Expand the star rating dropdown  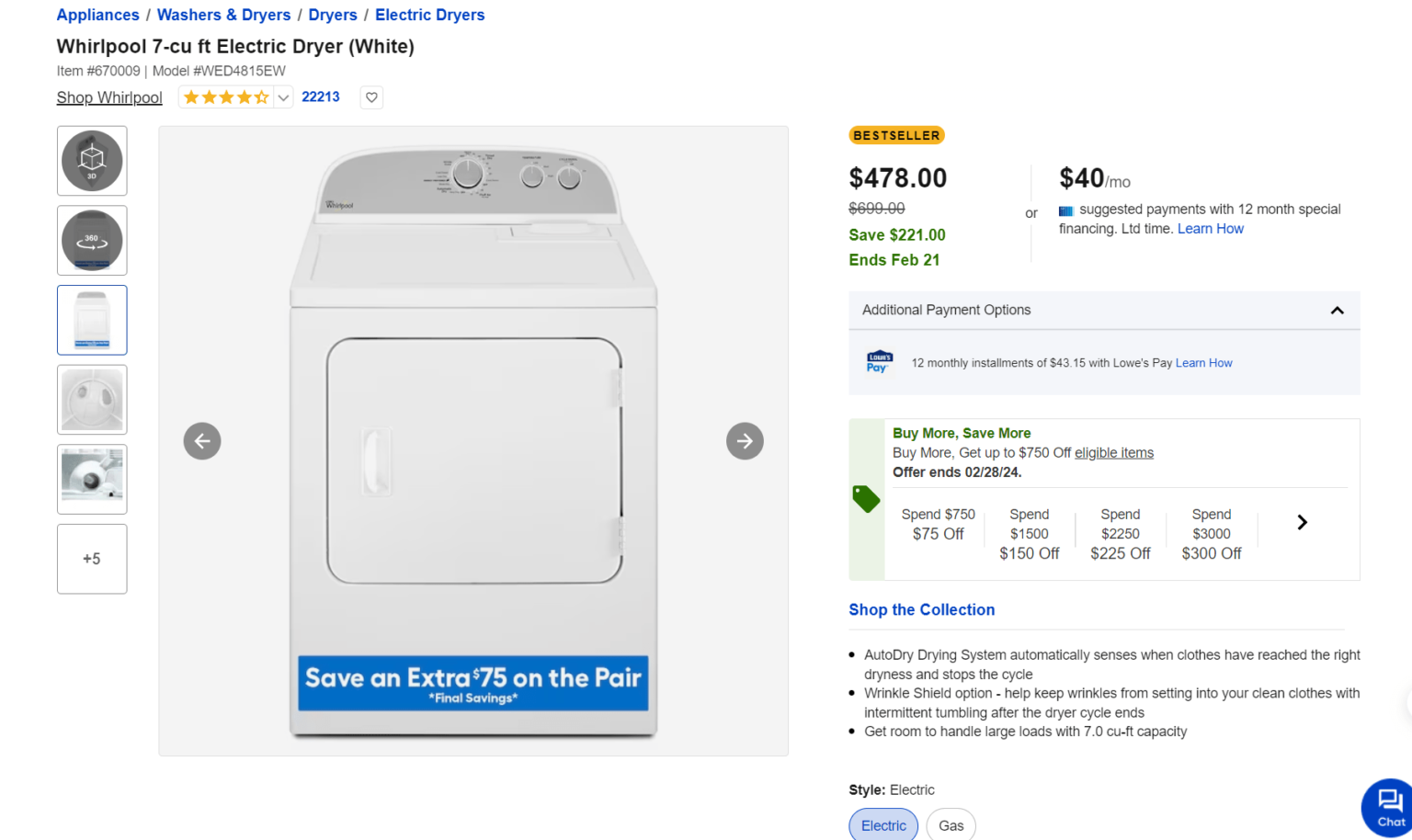284,97
